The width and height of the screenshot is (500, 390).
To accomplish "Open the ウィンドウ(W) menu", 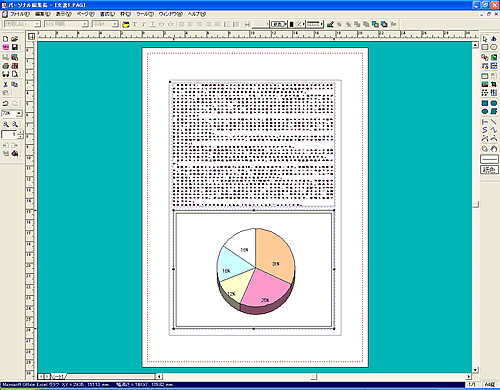I will click(171, 14).
